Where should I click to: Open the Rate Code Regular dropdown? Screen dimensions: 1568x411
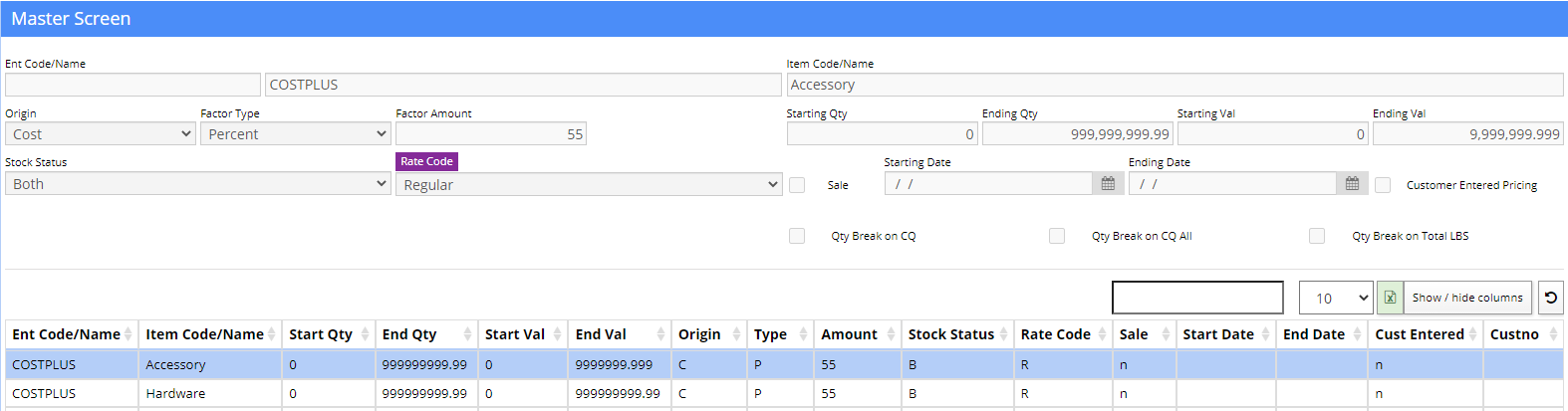(x=589, y=184)
